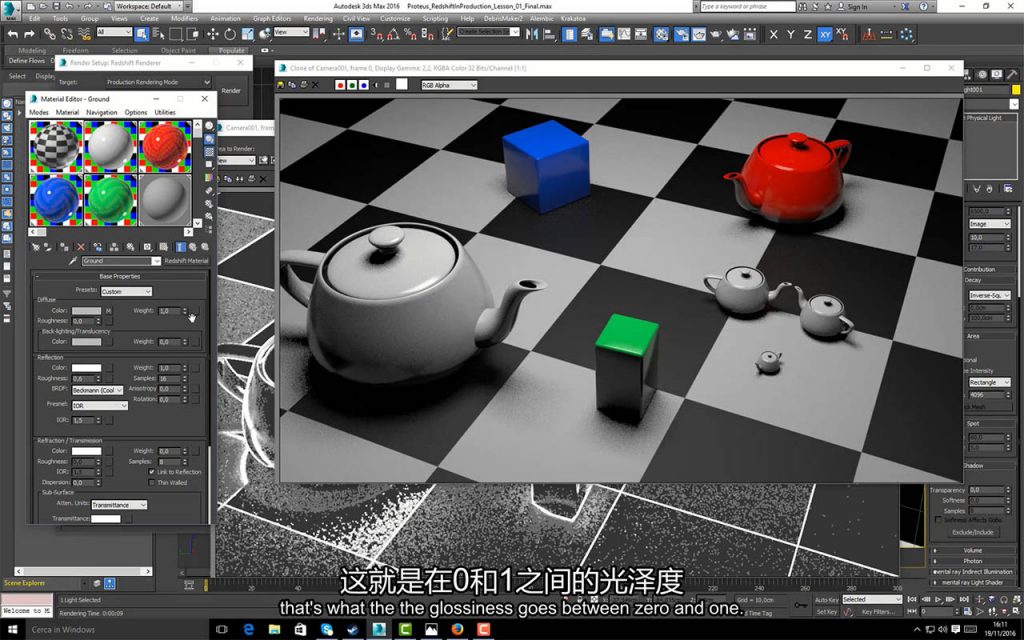This screenshot has height=640, width=1024.
Task: Toggle Alpha channel display in render window
Action: coord(376,85)
